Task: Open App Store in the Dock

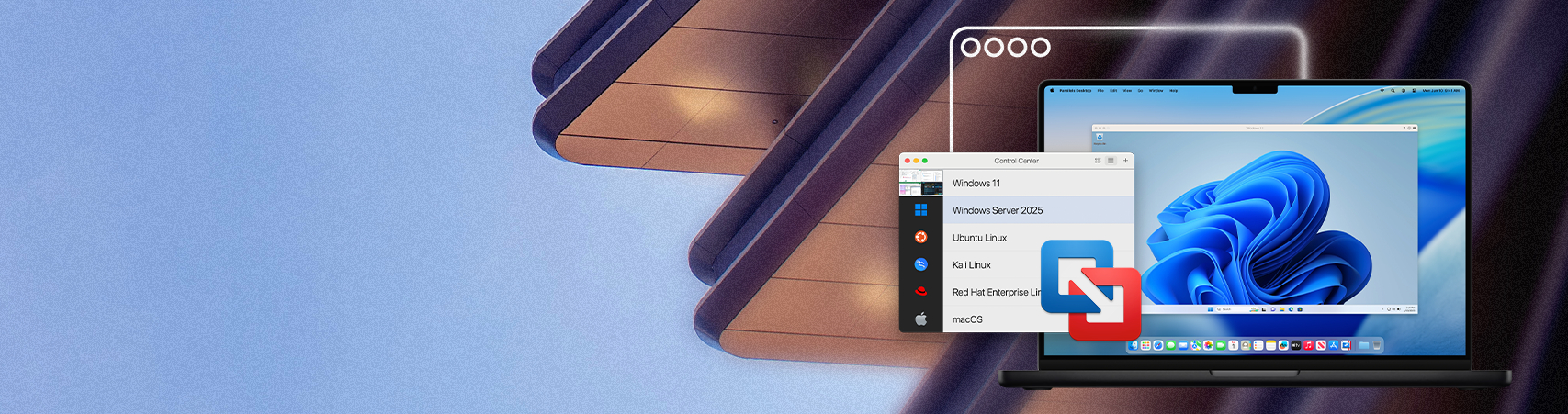Action: (x=1334, y=345)
